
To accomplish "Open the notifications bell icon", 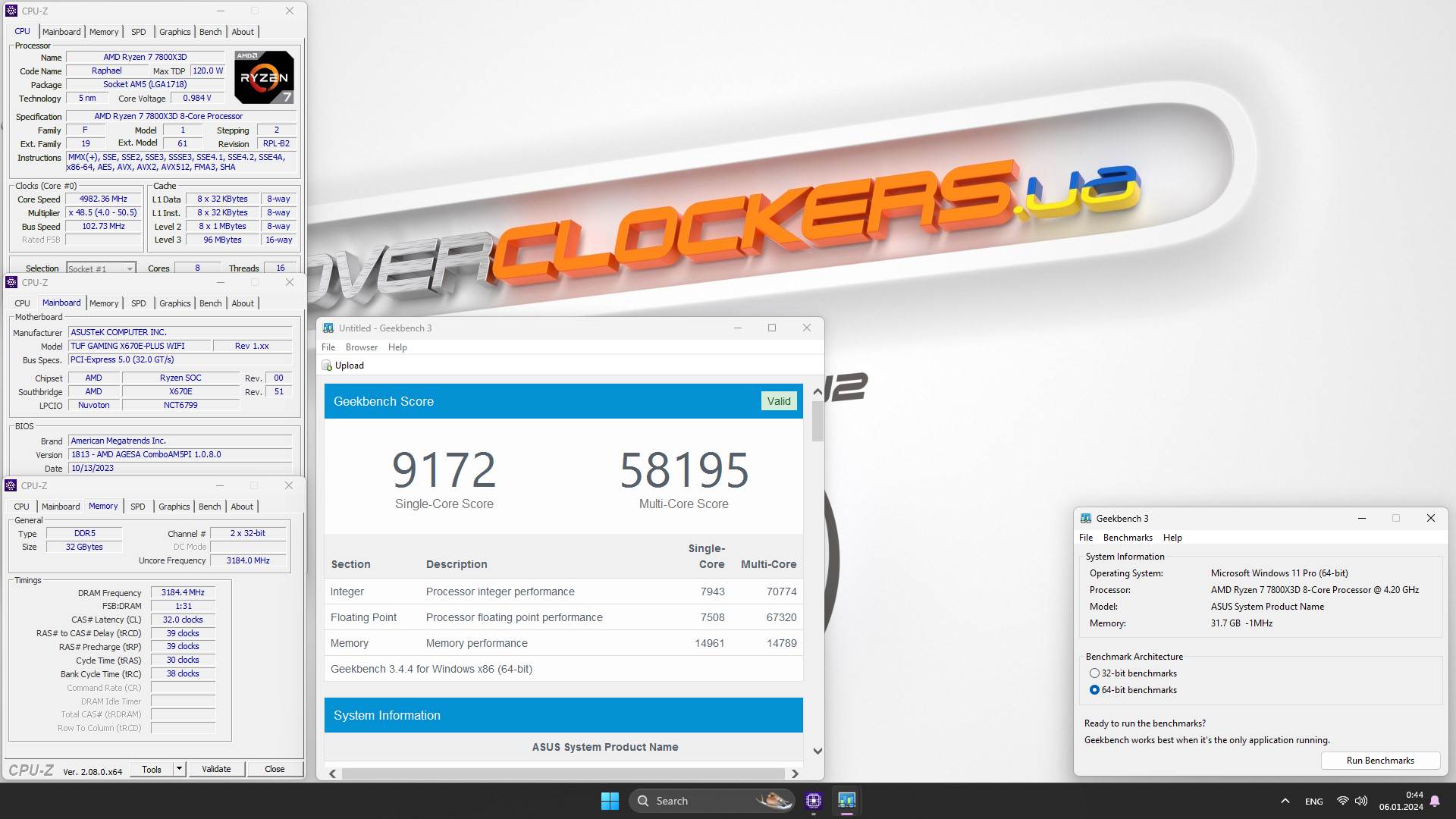I will tap(1435, 801).
